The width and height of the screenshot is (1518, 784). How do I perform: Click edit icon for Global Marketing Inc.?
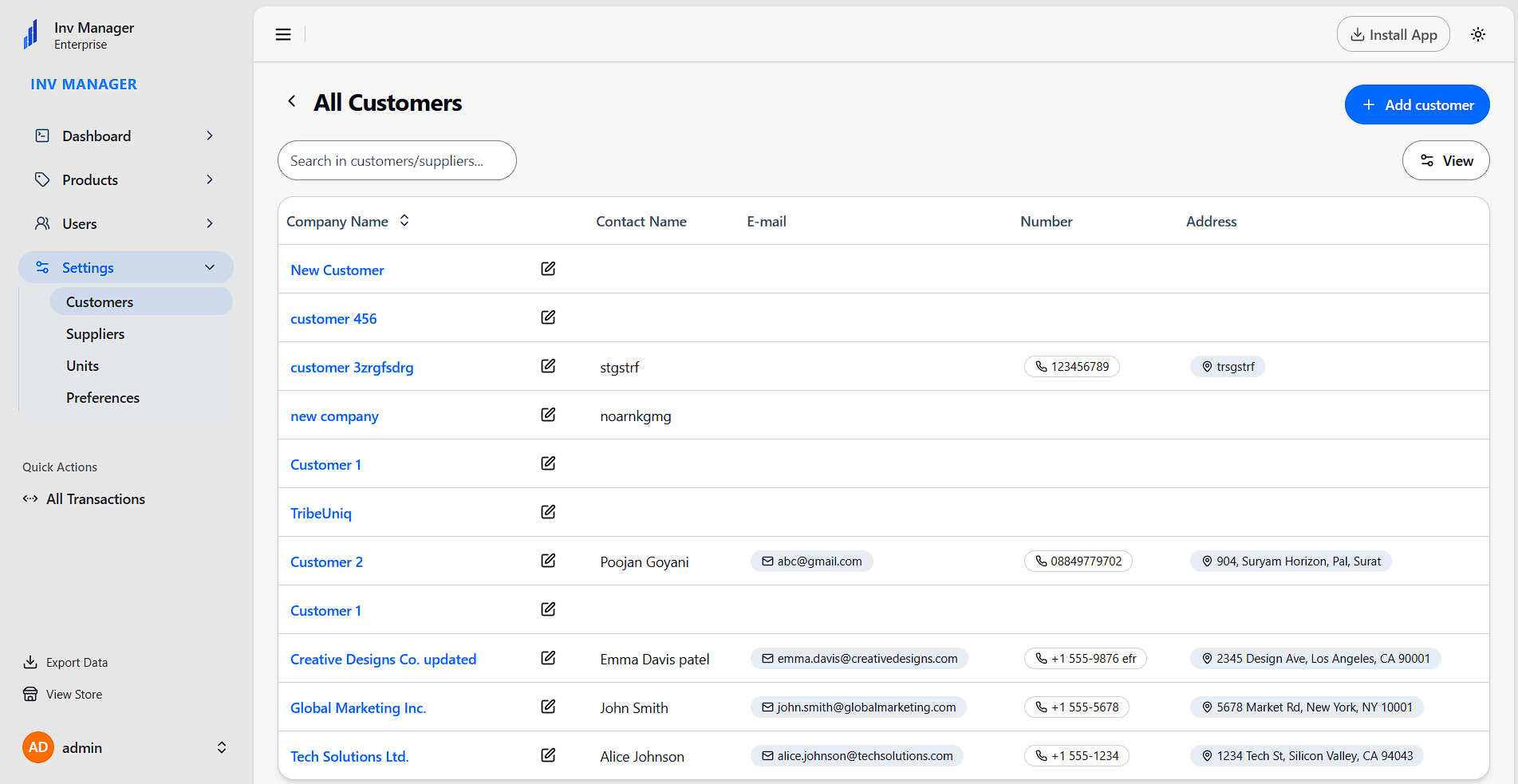548,707
